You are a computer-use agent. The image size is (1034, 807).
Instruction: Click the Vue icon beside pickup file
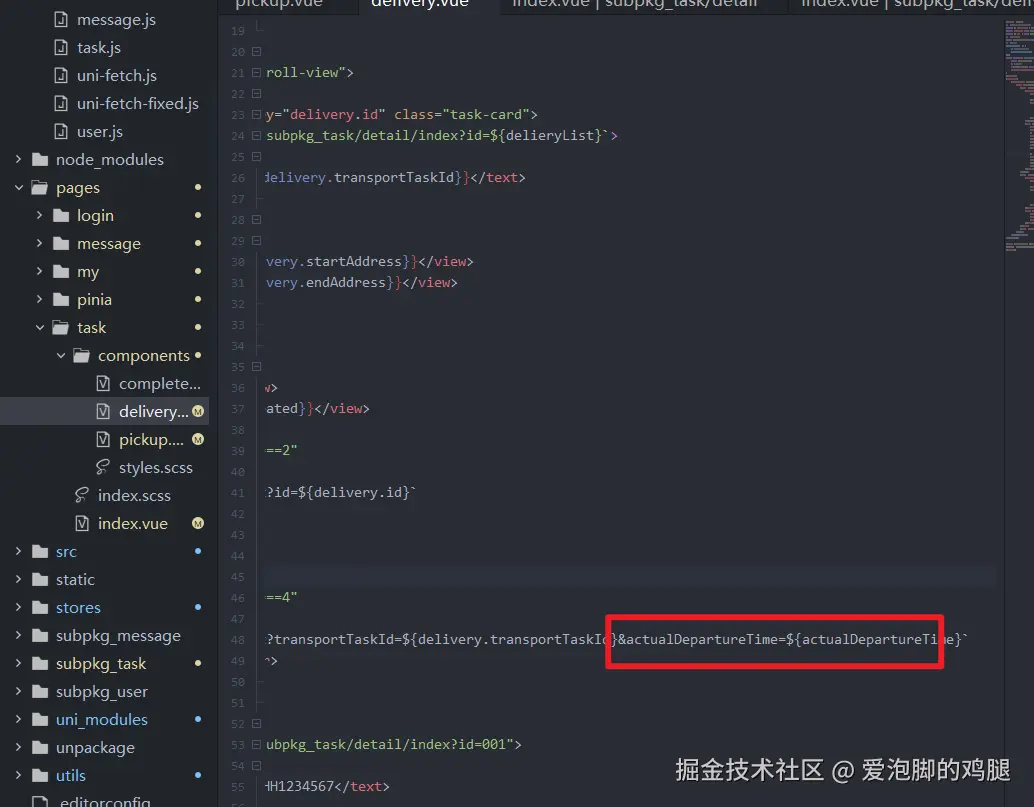(103, 440)
